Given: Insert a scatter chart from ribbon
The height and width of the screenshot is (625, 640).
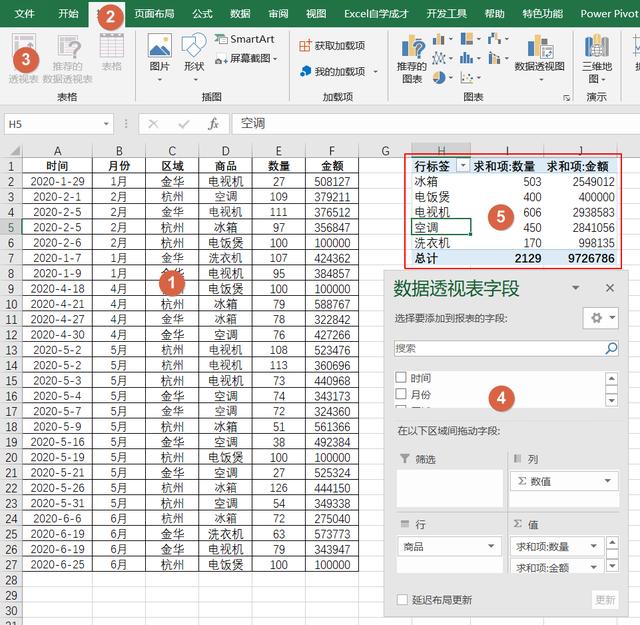Looking at the screenshot, I should tap(467, 77).
